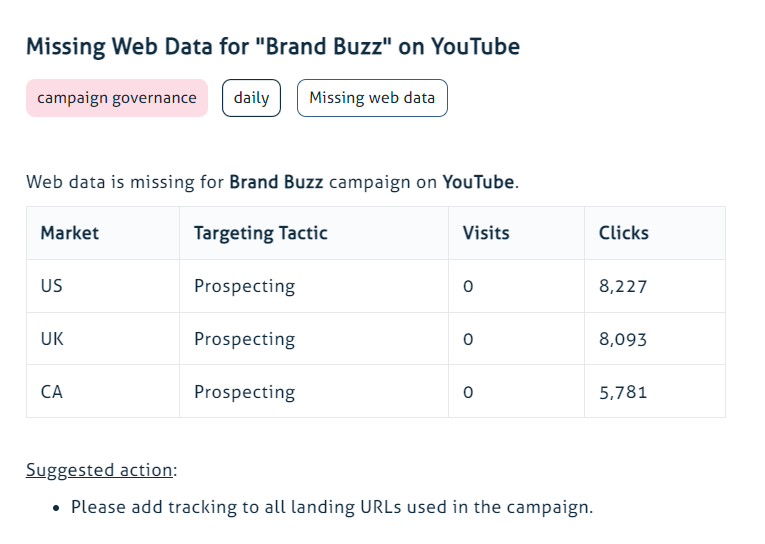Select the UK market cell
765x544 pixels.
pos(52,339)
